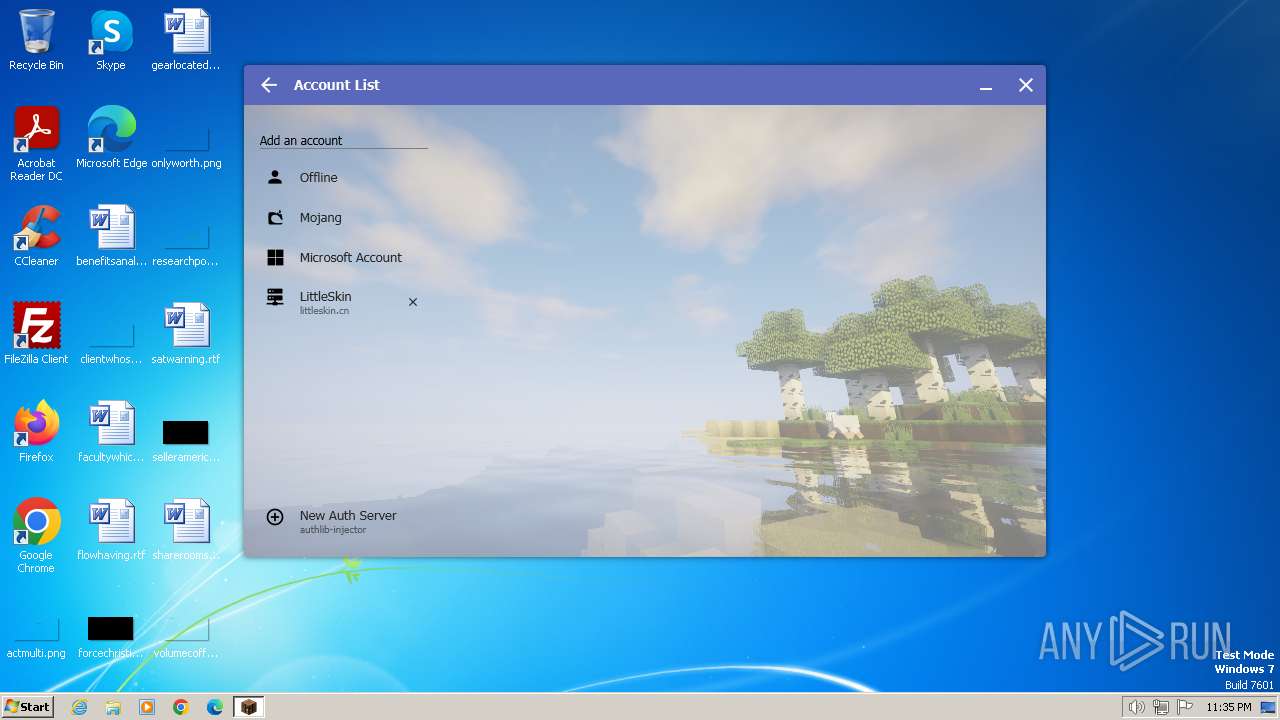Switch to the Minecraft launcher taskbar button
The image size is (1280, 720).
click(249, 707)
